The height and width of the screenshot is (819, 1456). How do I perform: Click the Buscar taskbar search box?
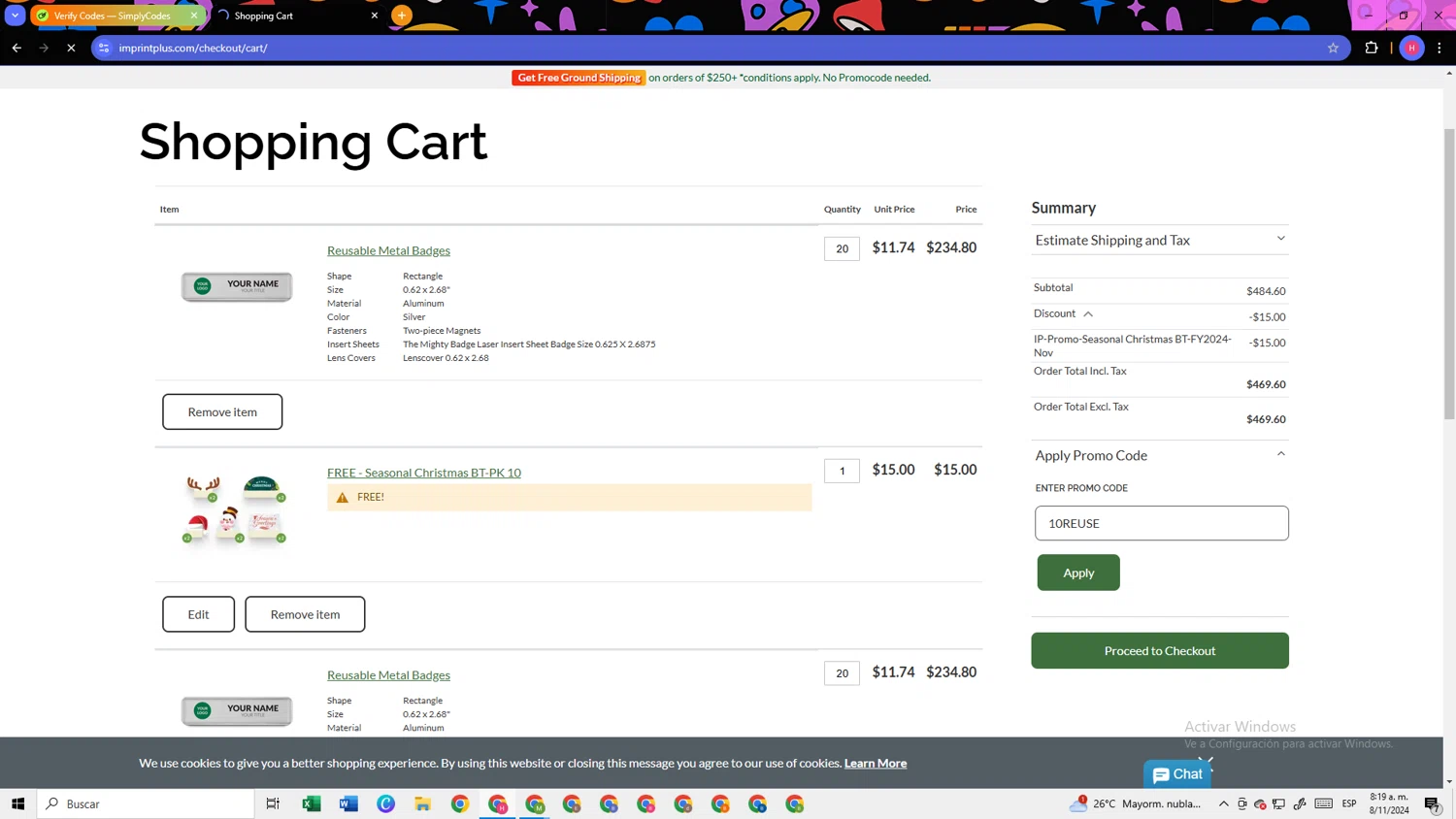point(146,803)
